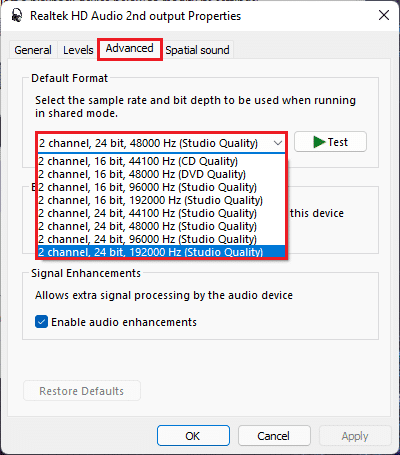
Task: Select highlighted 24 bit, 192000 Hz option
Action: pyautogui.click(x=161, y=252)
